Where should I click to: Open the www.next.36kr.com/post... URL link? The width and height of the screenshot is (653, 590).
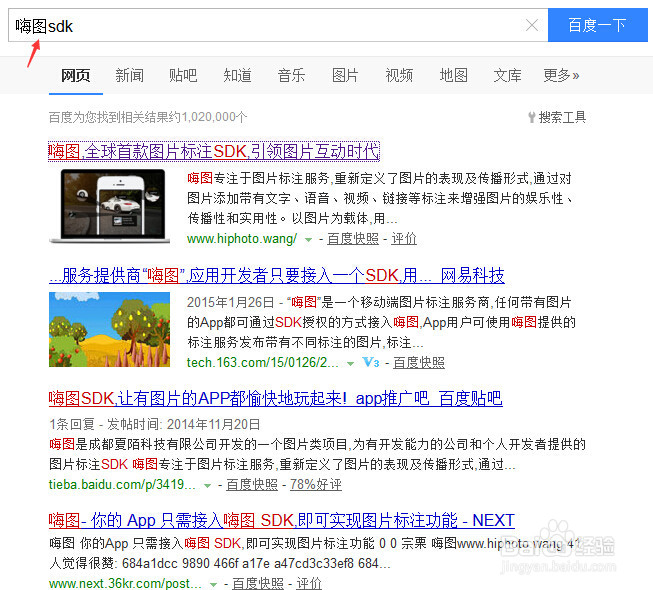point(125,583)
